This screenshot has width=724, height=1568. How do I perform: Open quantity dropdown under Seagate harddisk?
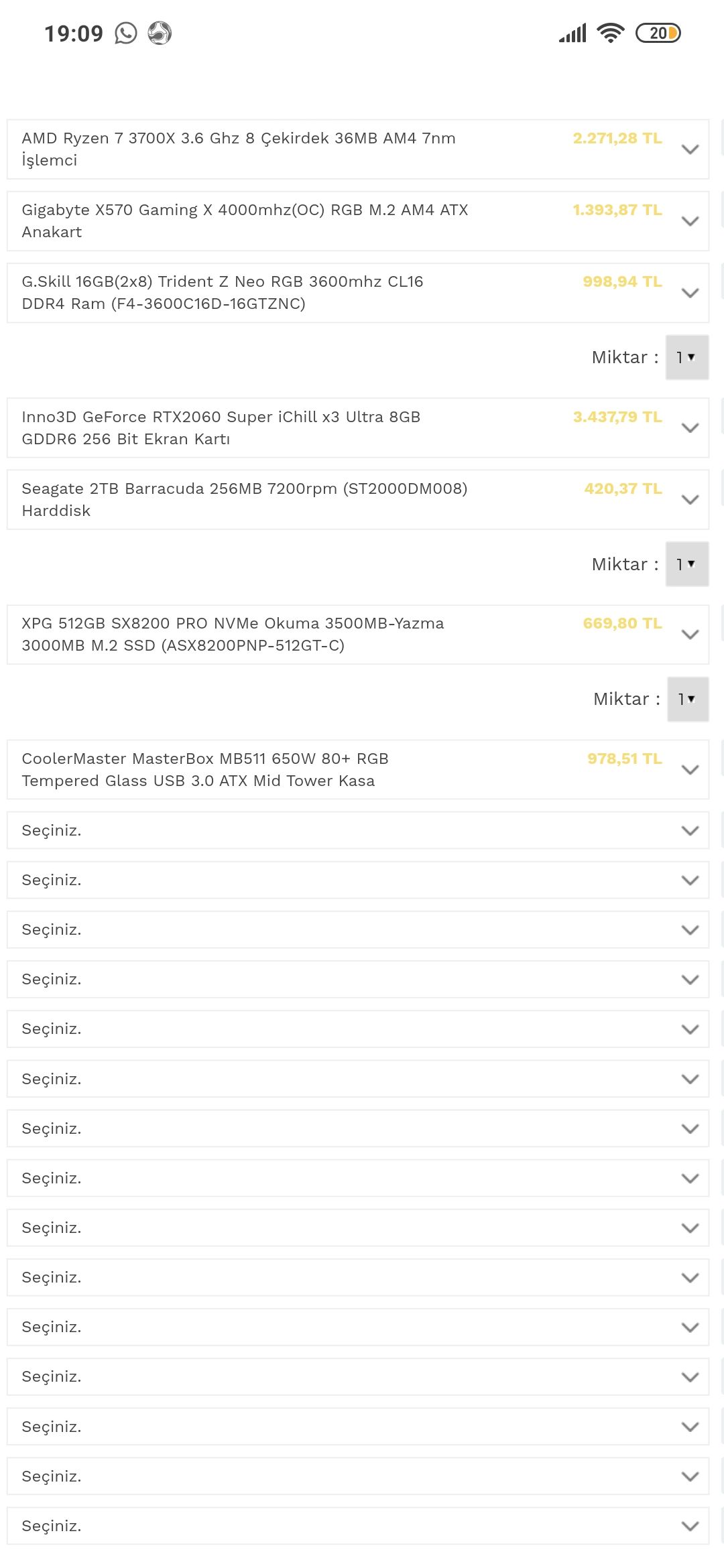click(x=686, y=564)
